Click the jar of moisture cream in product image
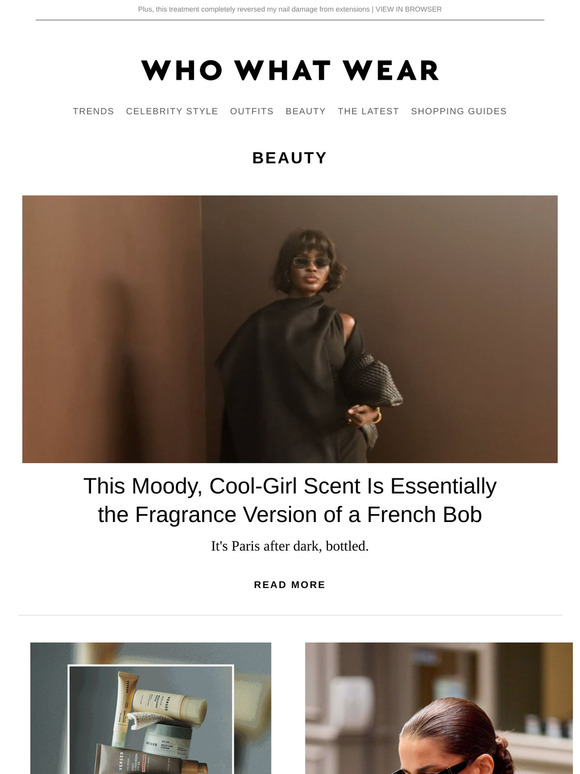This screenshot has width=580, height=774. 167,739
